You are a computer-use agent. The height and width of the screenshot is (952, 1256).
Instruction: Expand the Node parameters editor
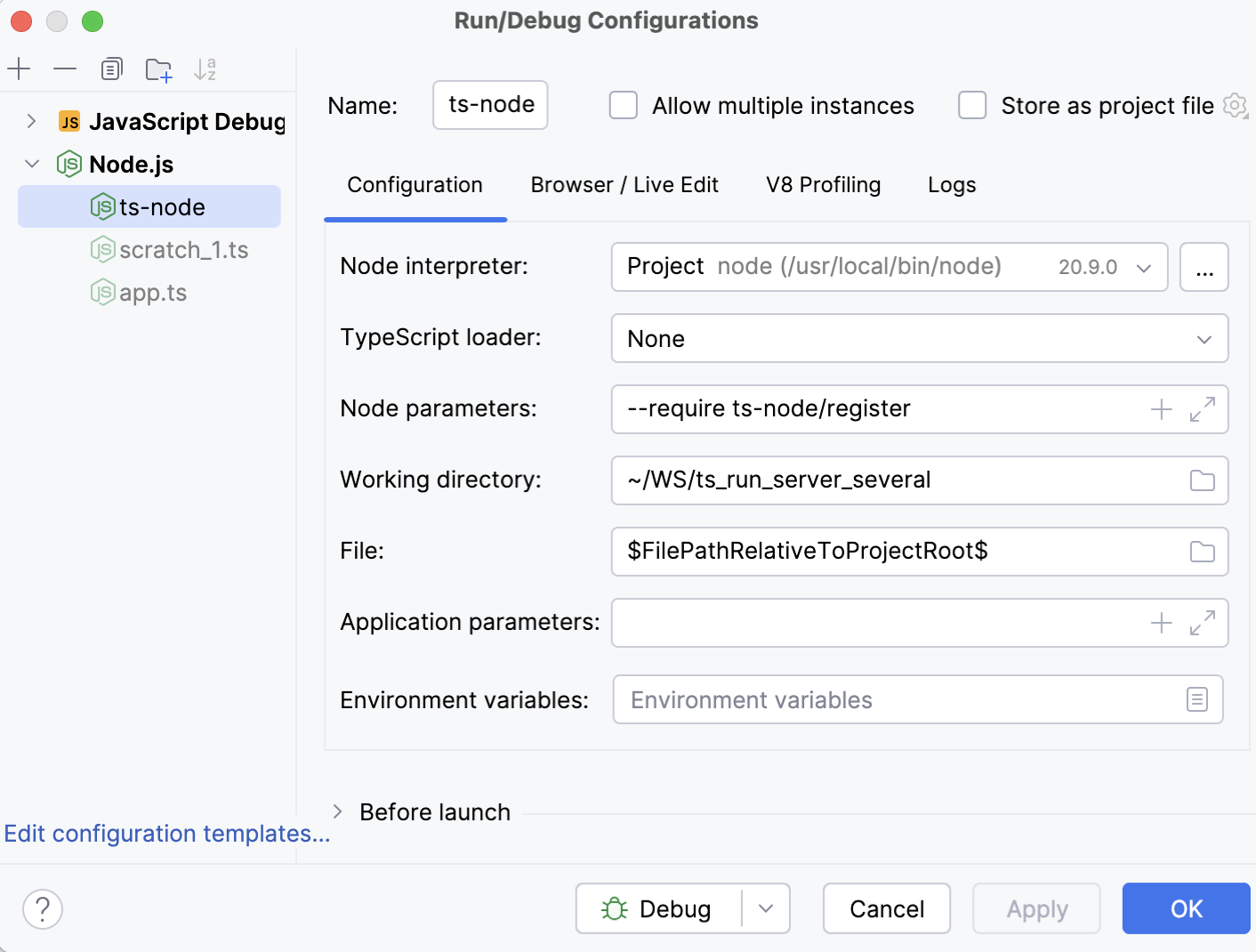coord(1203,409)
